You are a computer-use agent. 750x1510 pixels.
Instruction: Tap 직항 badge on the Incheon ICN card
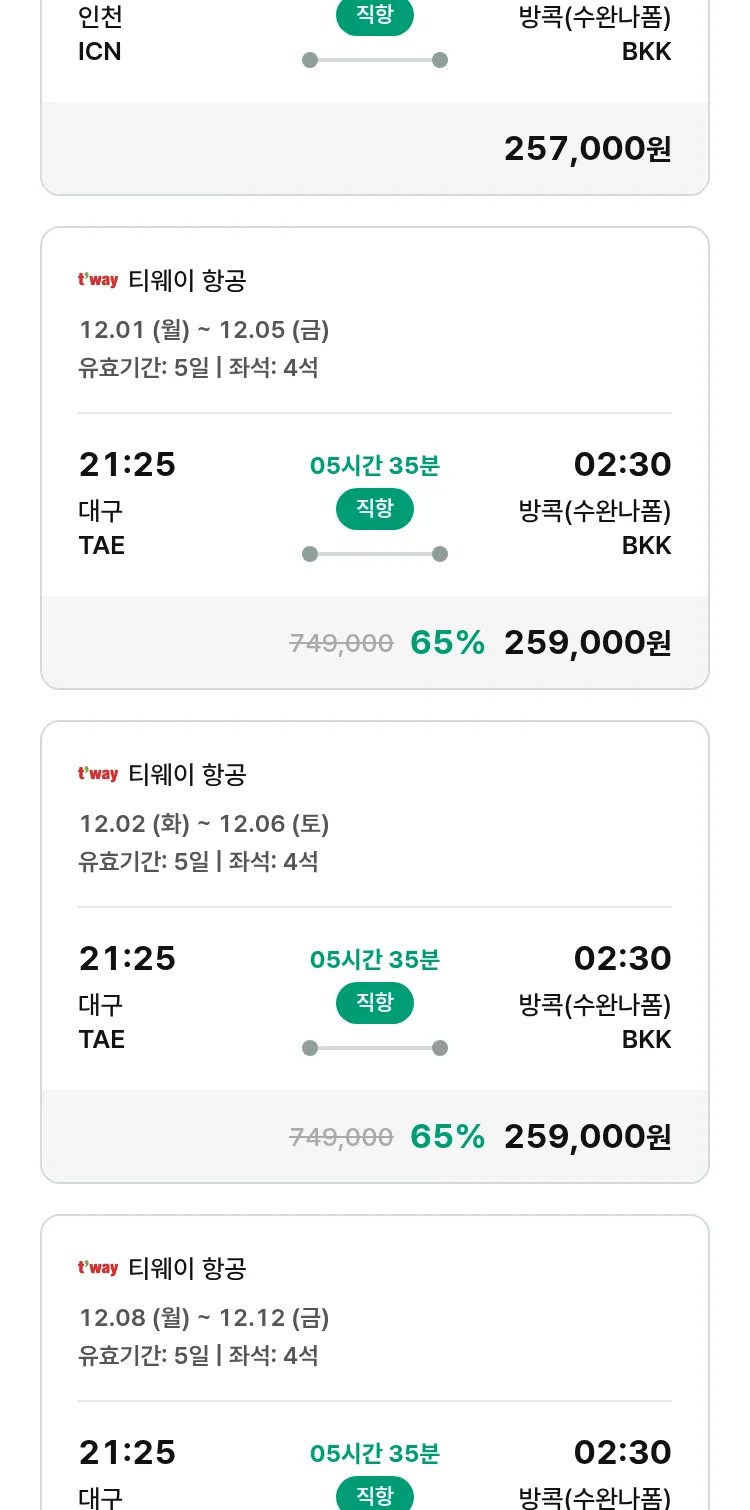[x=375, y=17]
